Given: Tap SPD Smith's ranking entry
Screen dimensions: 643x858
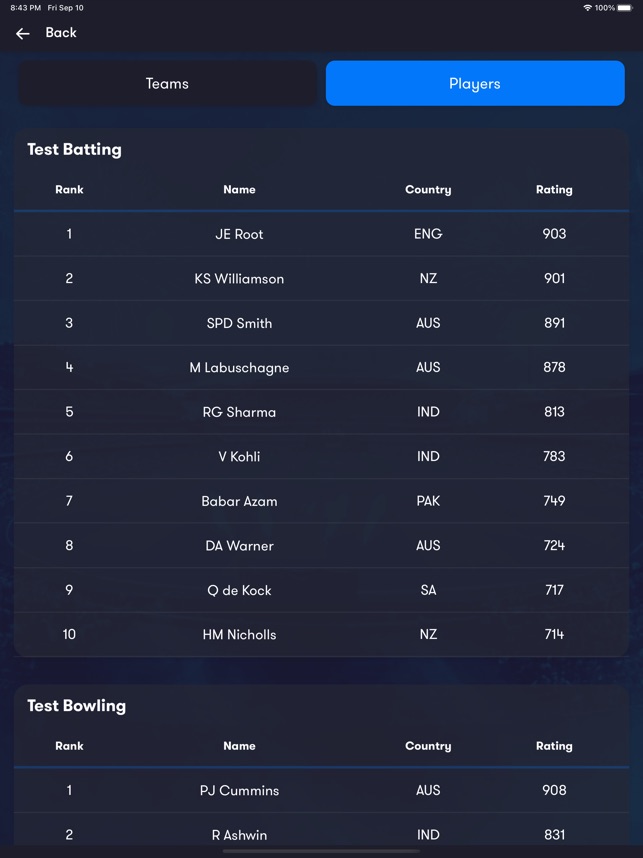Looking at the screenshot, I should point(321,323).
